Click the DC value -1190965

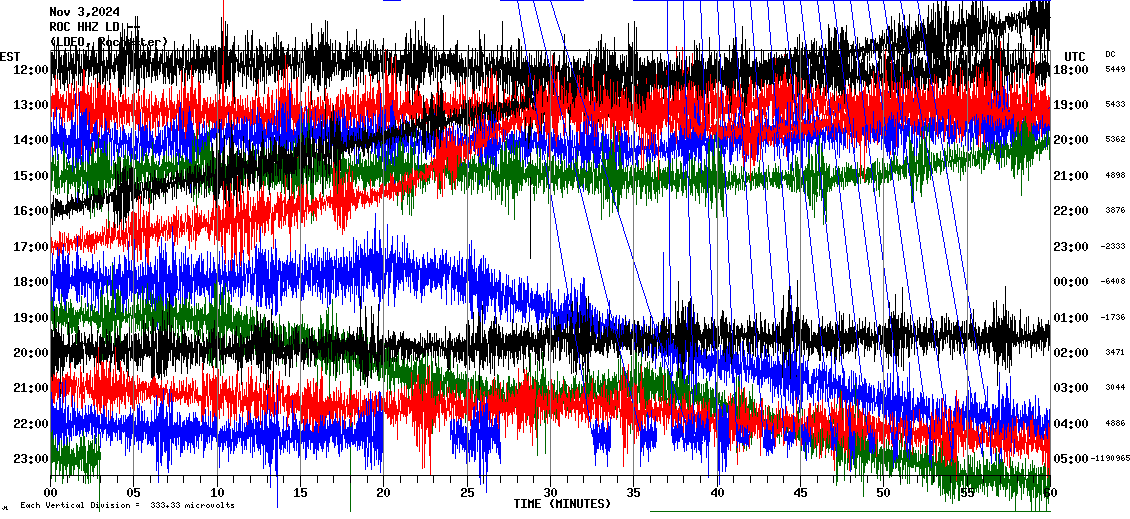(x=1110, y=459)
